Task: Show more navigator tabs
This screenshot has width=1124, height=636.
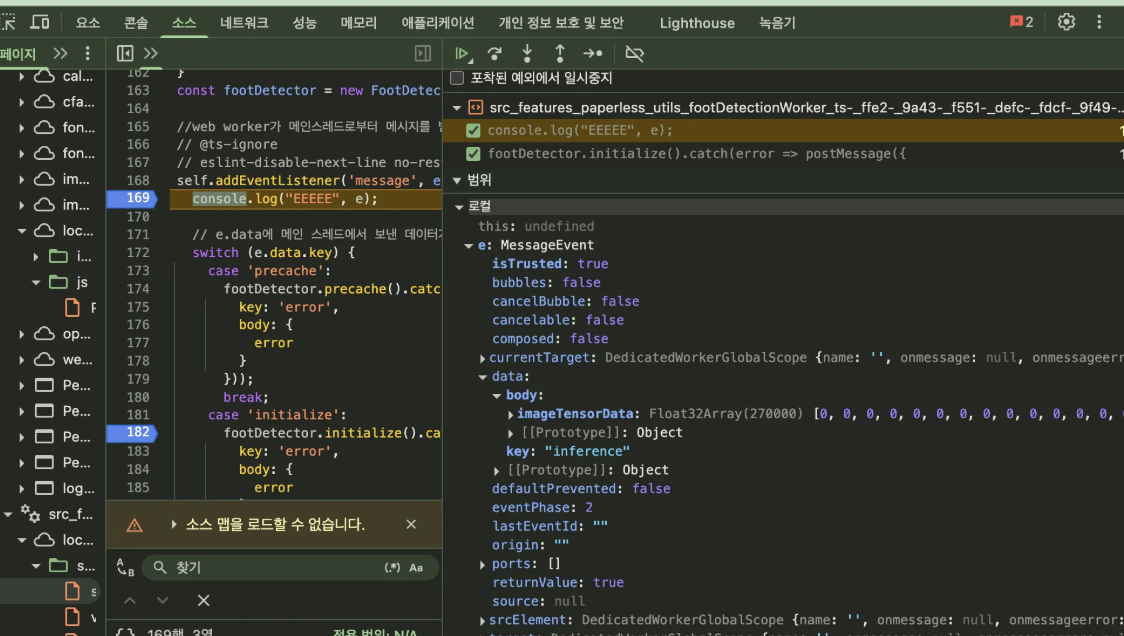Action: click(x=60, y=54)
